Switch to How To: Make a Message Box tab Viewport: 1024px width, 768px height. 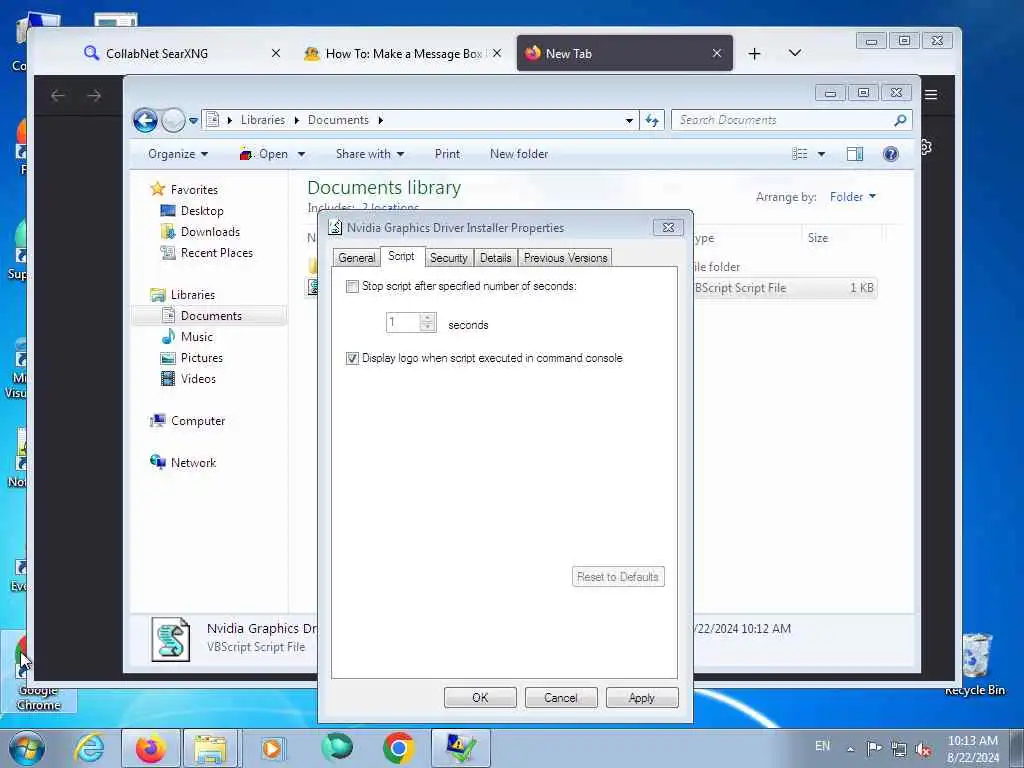(x=404, y=54)
